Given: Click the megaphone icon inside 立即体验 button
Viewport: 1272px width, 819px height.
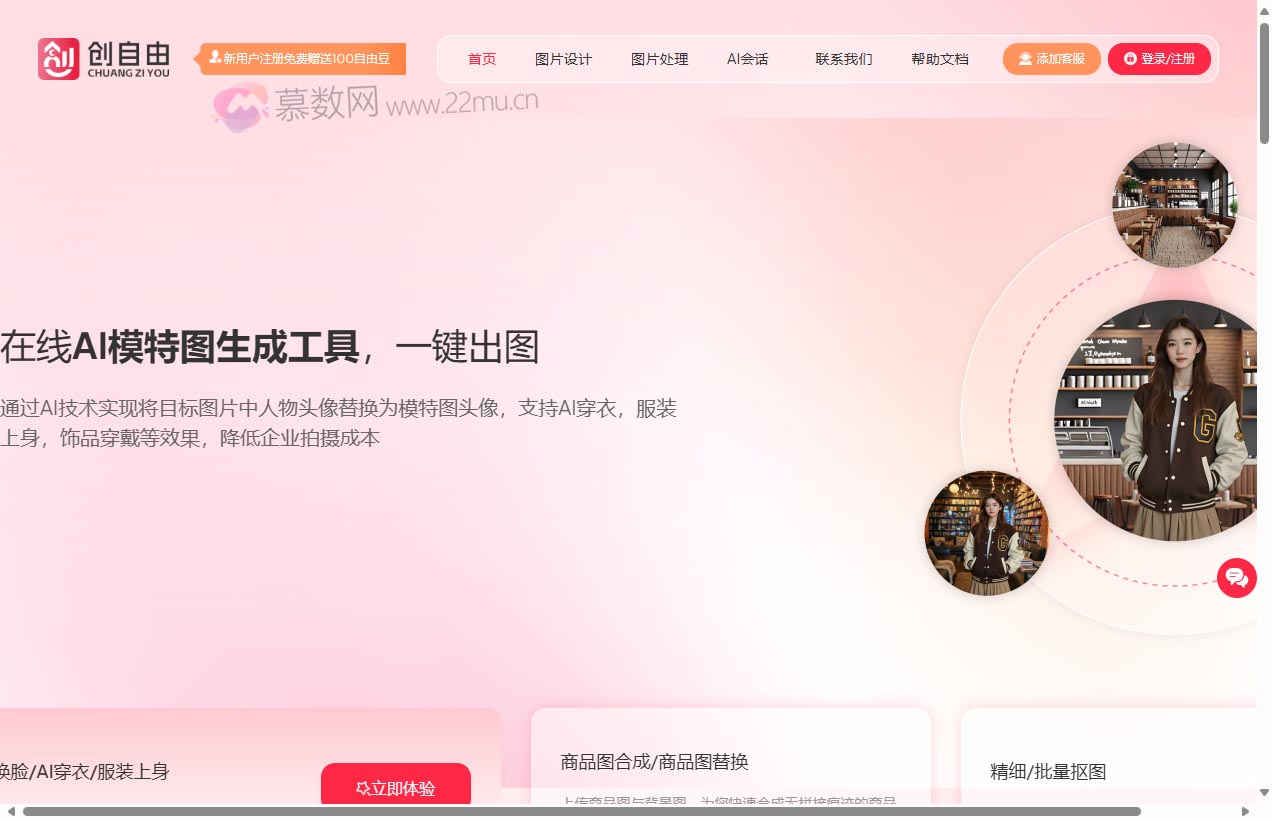Looking at the screenshot, I should [362, 789].
